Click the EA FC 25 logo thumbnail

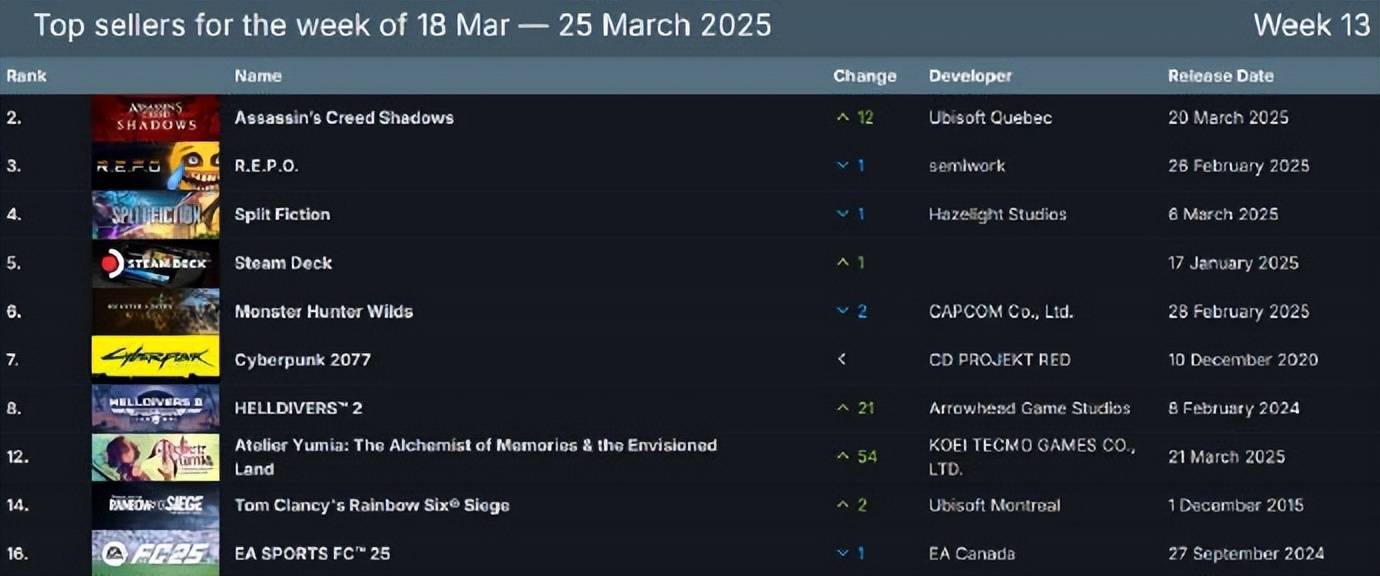pos(155,553)
